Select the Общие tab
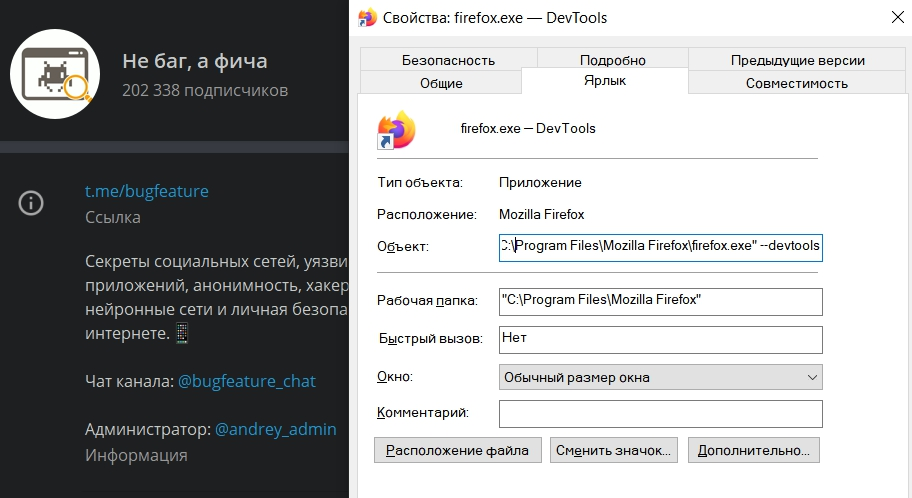 [440, 83]
